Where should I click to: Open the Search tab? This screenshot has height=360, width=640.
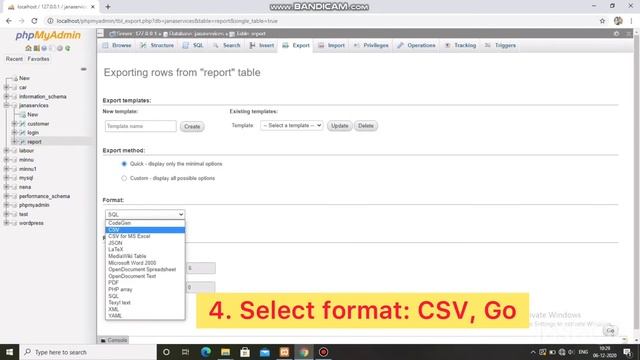pyautogui.click(x=227, y=45)
